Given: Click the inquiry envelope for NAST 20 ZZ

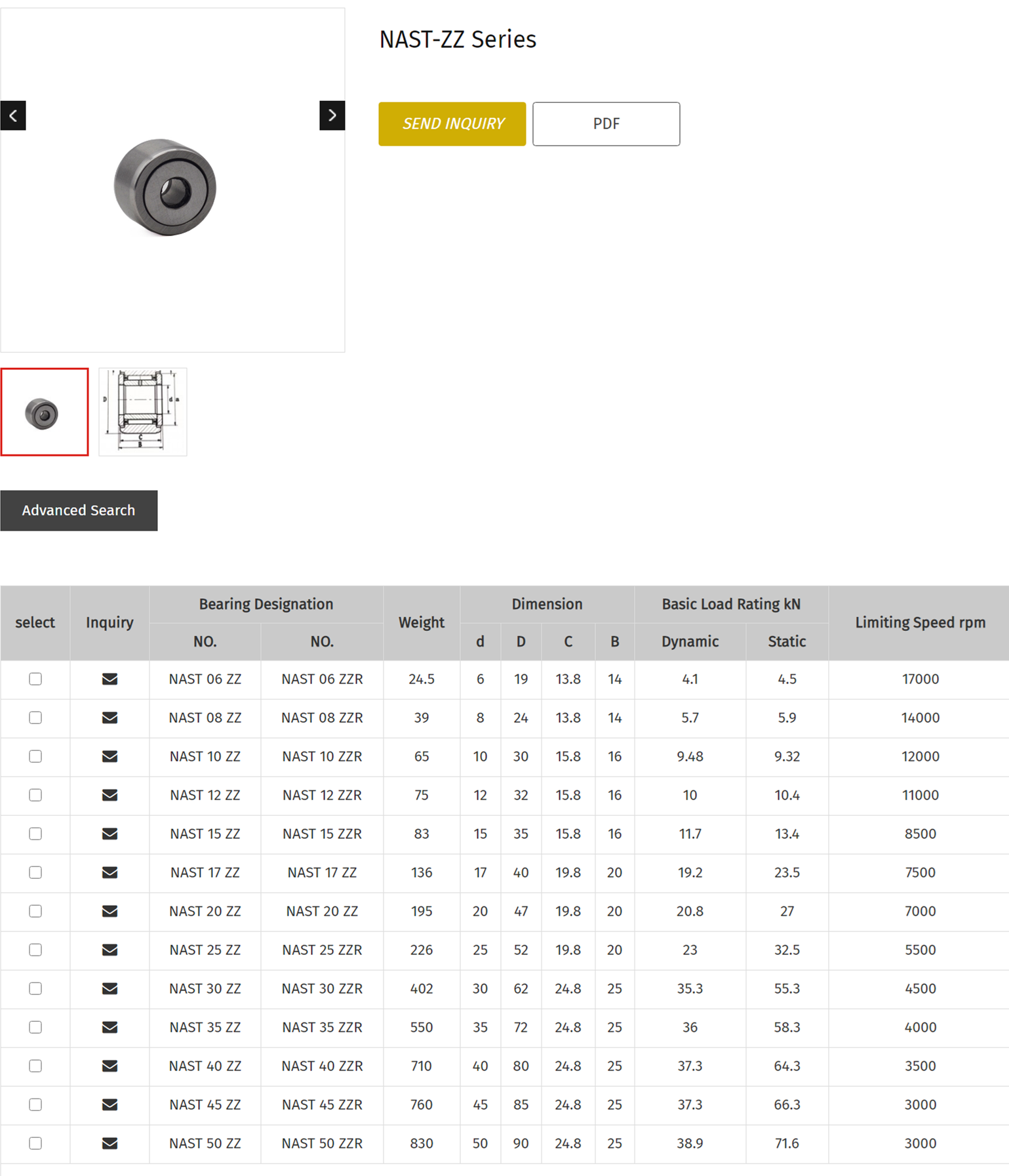Looking at the screenshot, I should [x=109, y=911].
